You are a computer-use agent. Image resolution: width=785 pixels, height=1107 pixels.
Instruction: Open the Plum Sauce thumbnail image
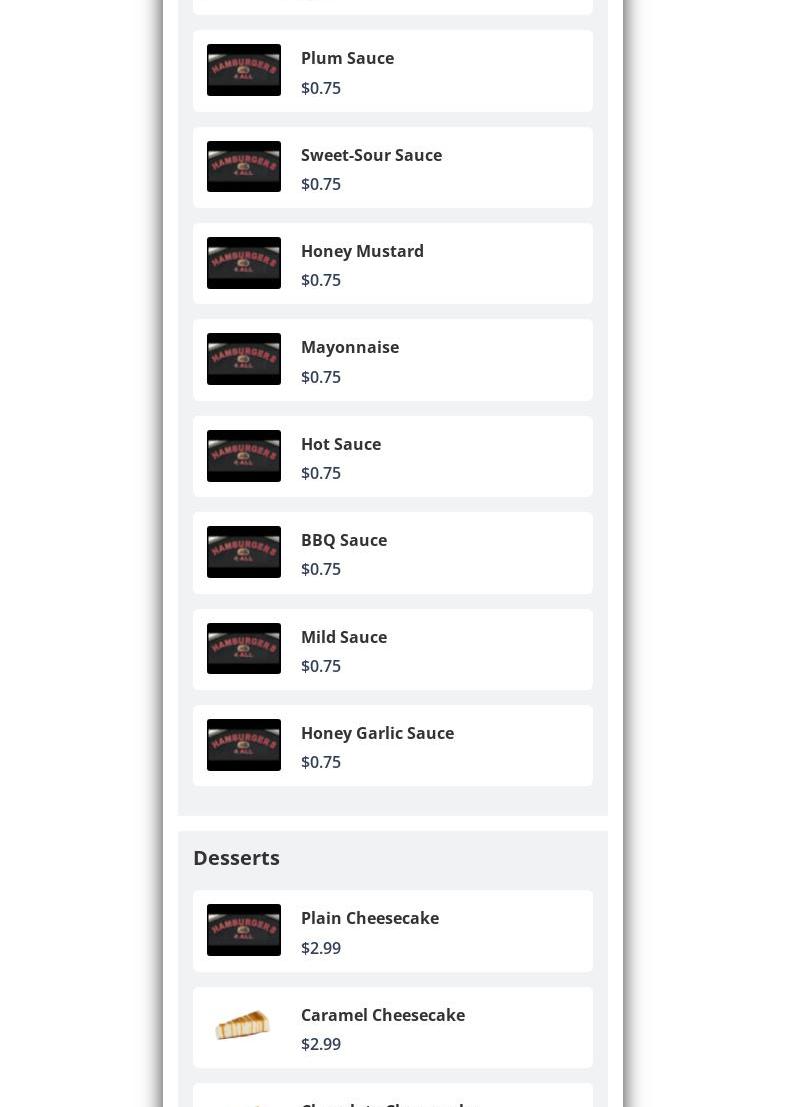tap(244, 70)
